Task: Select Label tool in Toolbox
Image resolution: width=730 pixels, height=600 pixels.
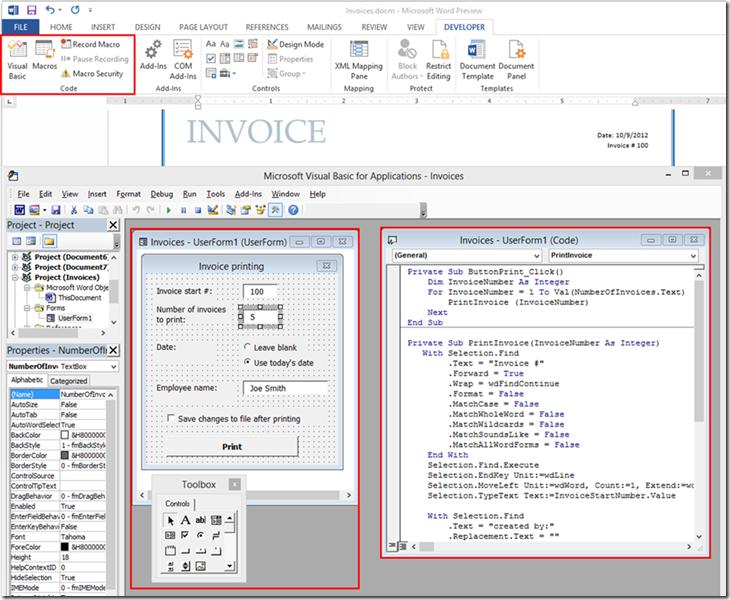Action: tap(185, 520)
